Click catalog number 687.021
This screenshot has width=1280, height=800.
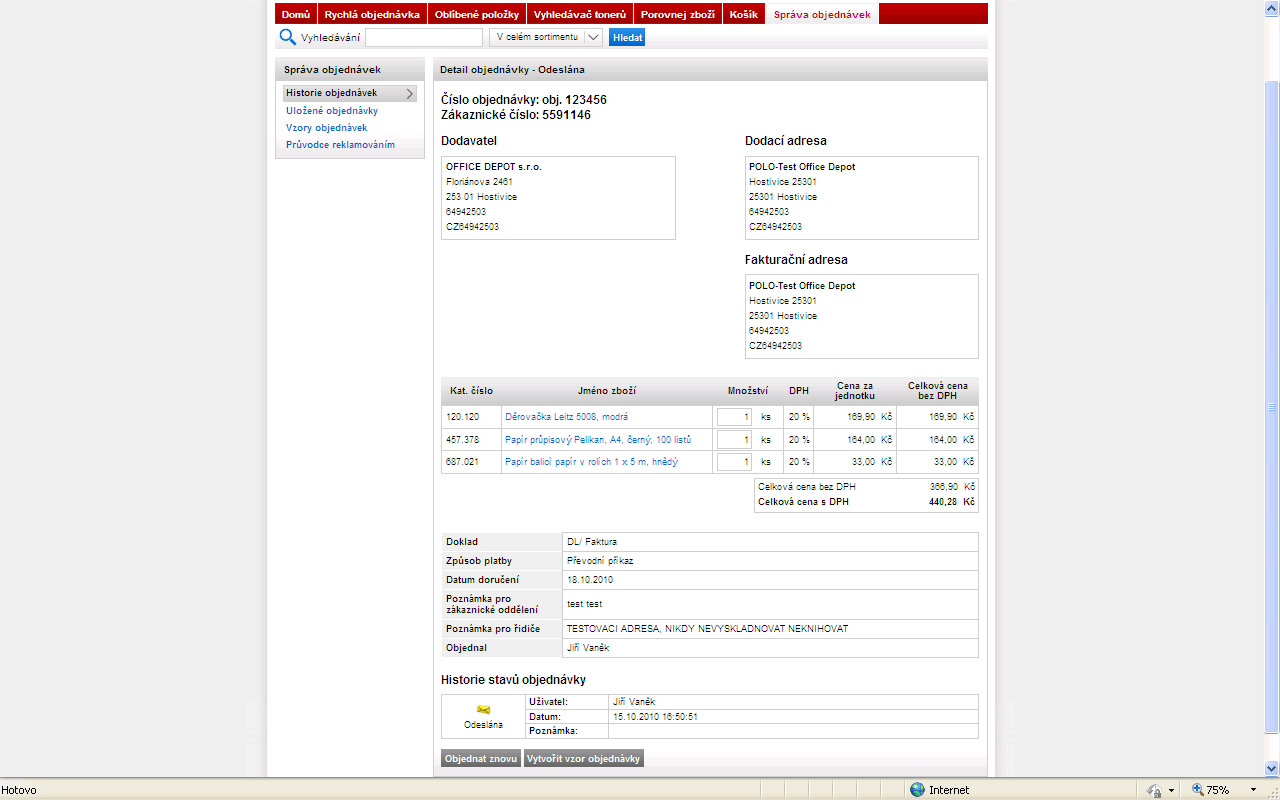click(463, 462)
